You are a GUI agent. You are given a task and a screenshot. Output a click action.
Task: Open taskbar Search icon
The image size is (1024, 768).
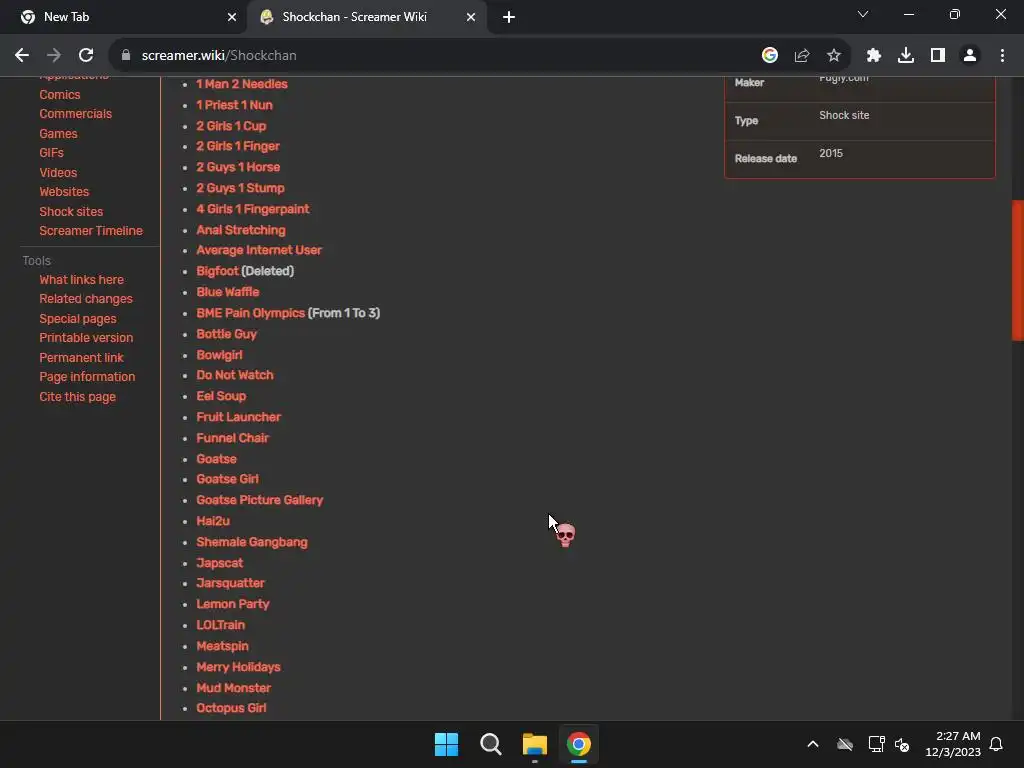tap(490, 744)
